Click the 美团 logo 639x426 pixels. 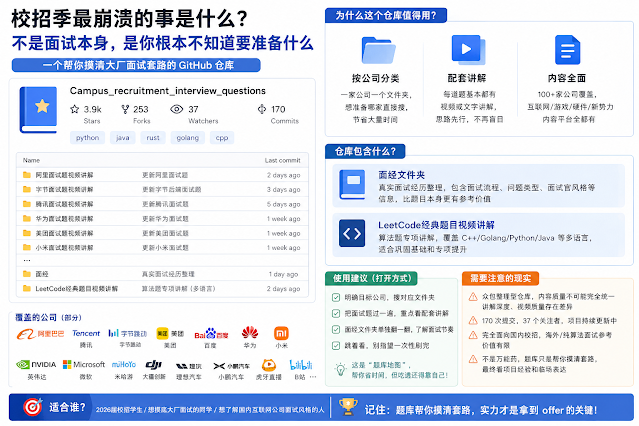coord(170,333)
